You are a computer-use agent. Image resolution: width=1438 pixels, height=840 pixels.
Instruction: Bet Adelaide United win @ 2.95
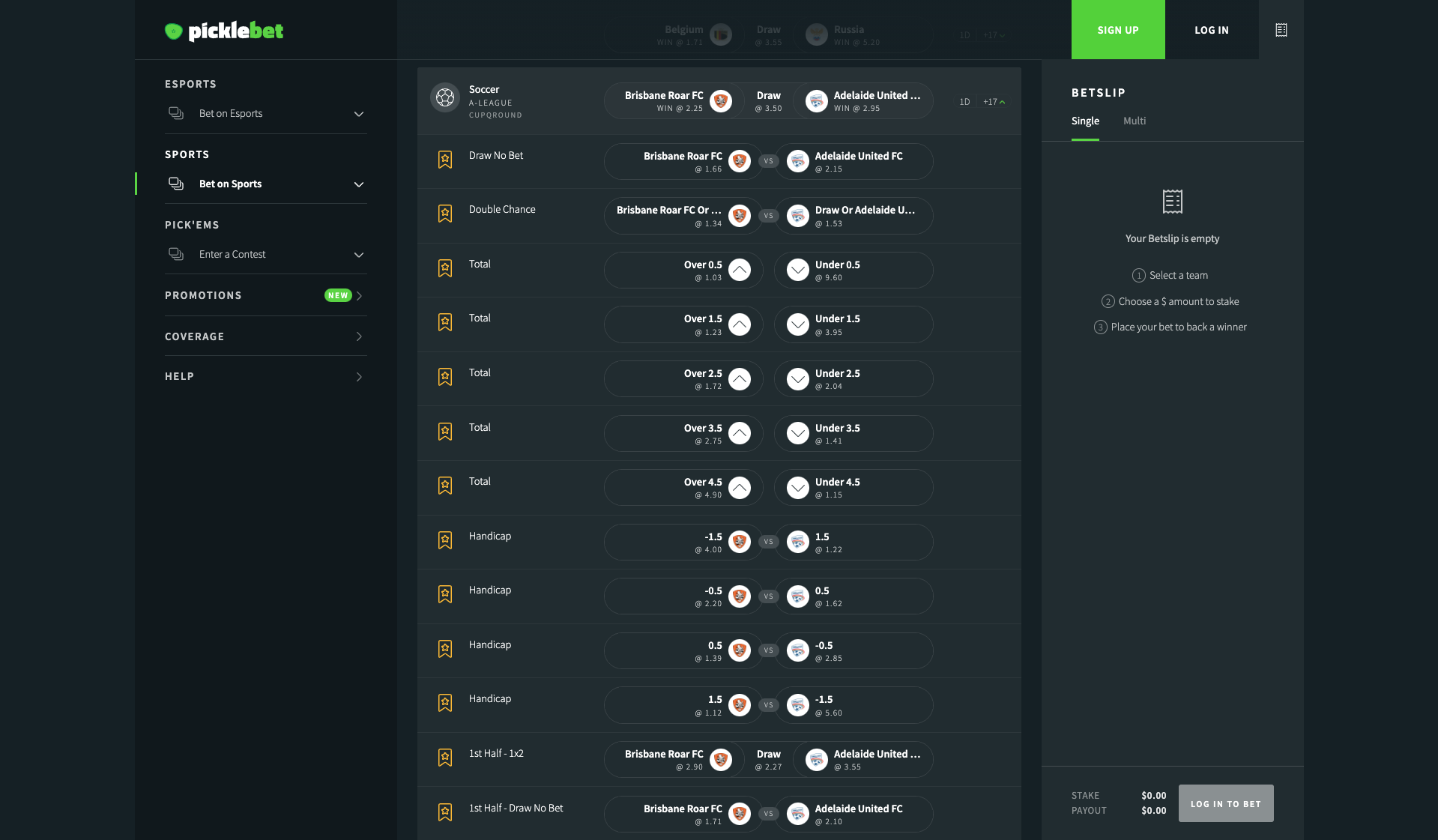pyautogui.click(x=863, y=101)
